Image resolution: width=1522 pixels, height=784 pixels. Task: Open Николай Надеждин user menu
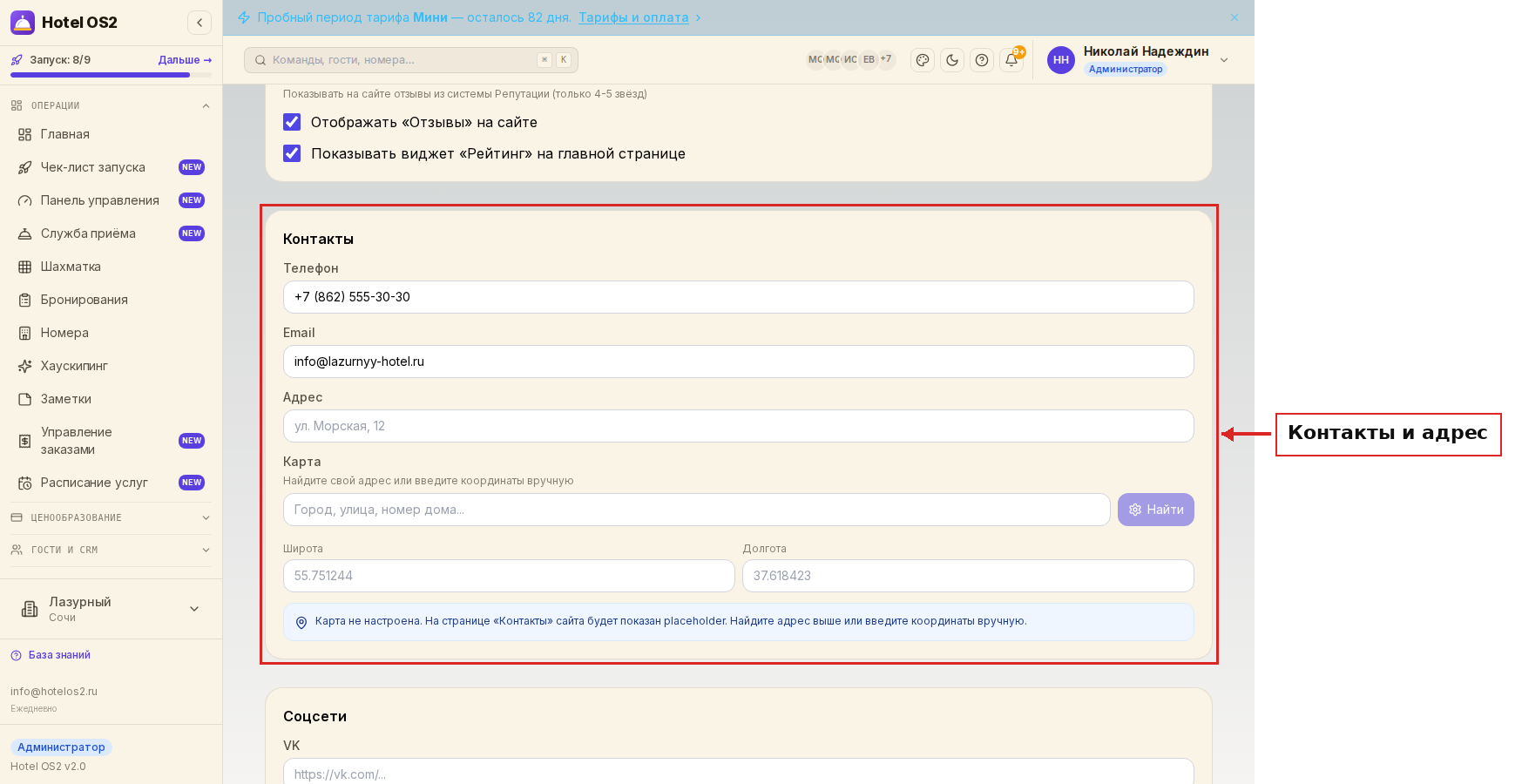pos(1139,60)
